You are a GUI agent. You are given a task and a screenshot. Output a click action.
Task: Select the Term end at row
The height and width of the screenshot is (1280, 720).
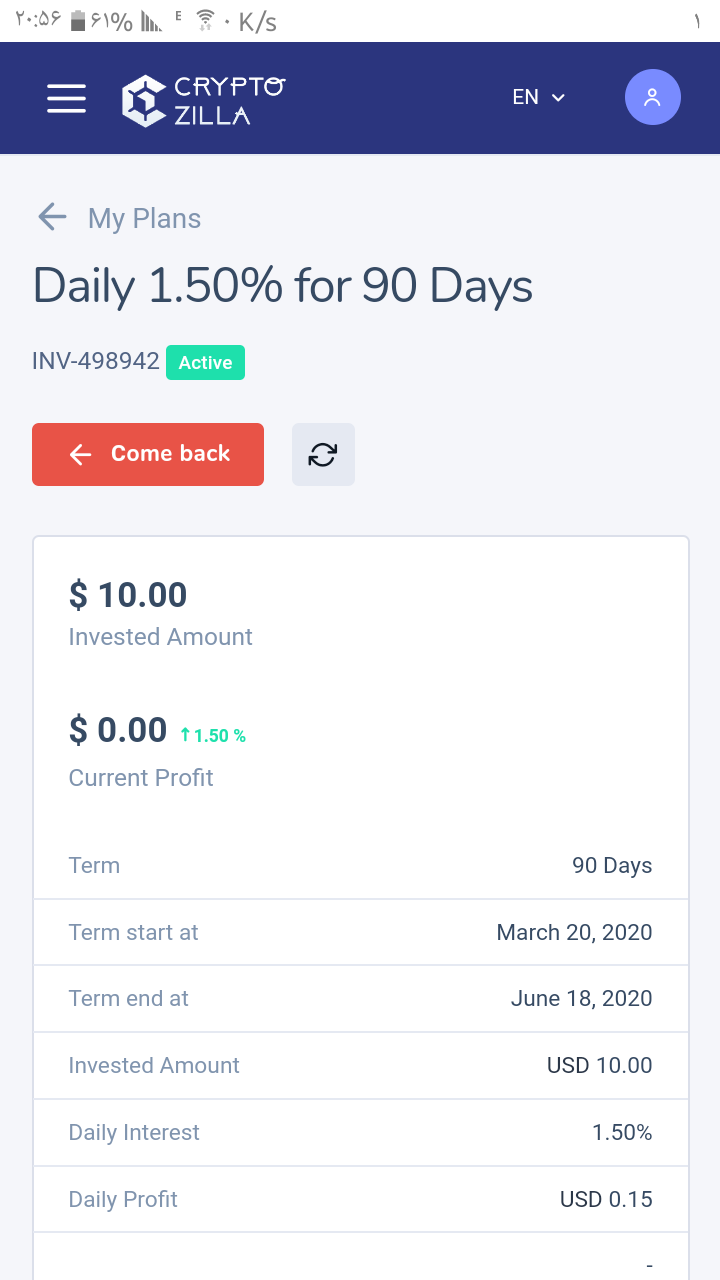(x=360, y=998)
